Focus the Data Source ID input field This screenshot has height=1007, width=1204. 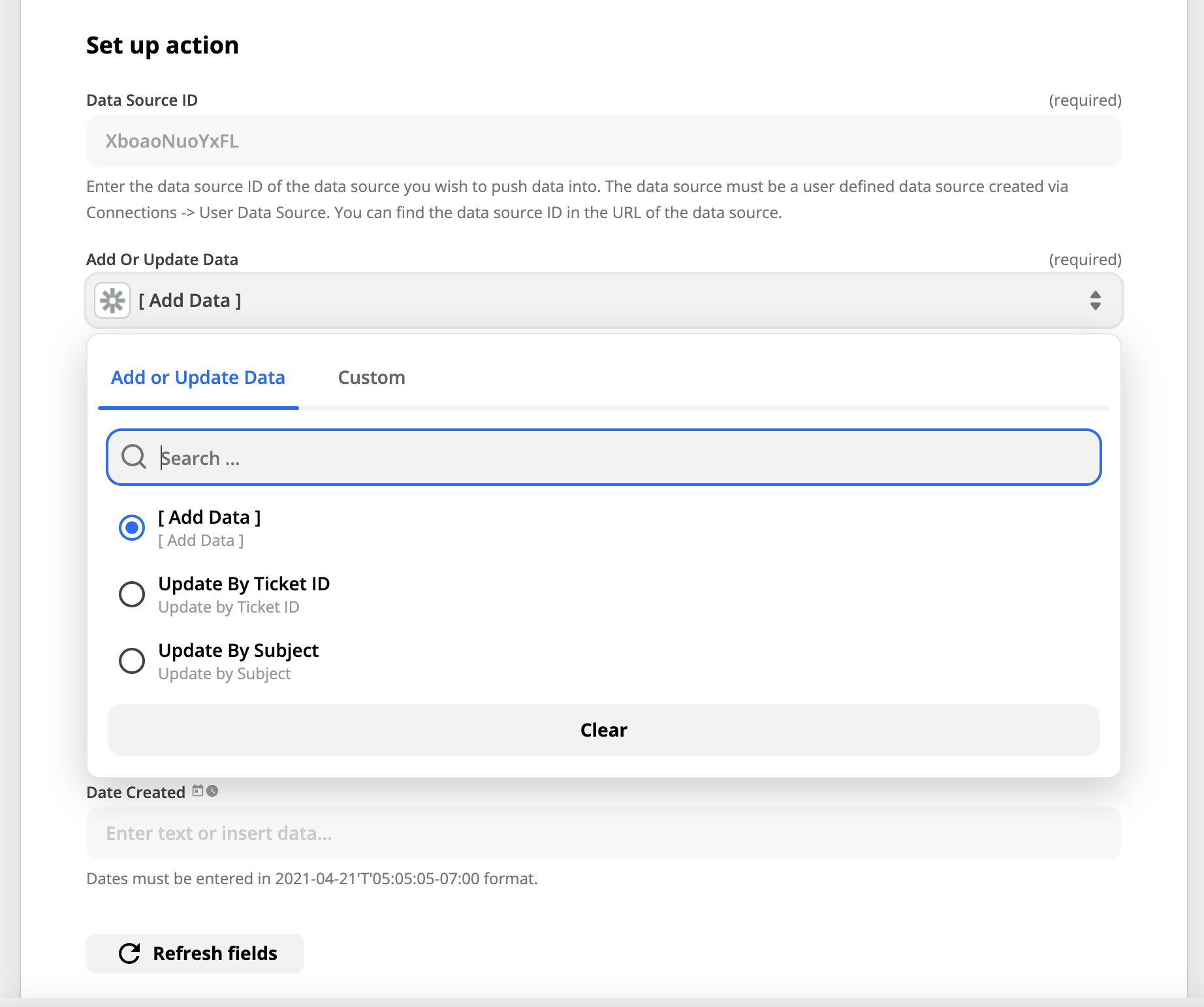pyautogui.click(x=603, y=142)
